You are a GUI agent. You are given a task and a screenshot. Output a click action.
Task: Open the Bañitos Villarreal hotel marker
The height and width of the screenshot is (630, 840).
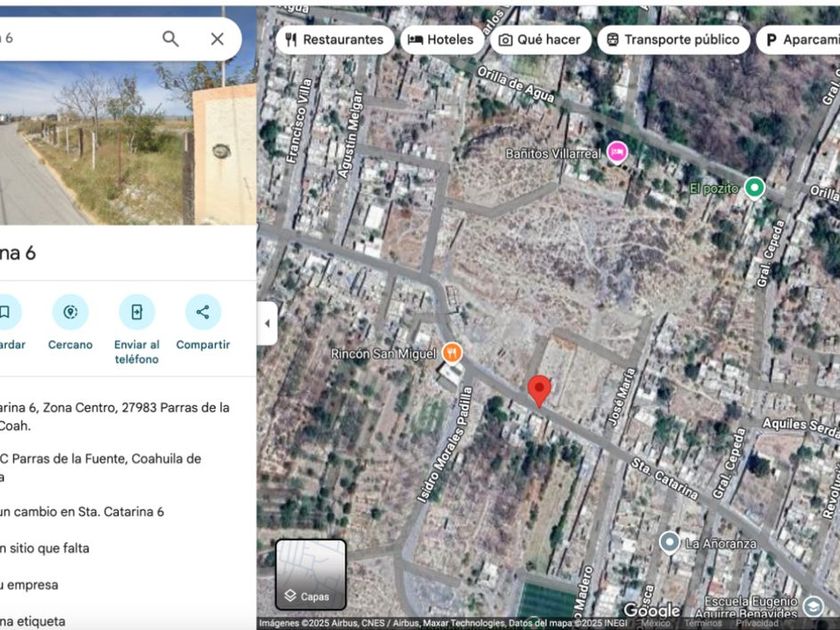(x=617, y=153)
